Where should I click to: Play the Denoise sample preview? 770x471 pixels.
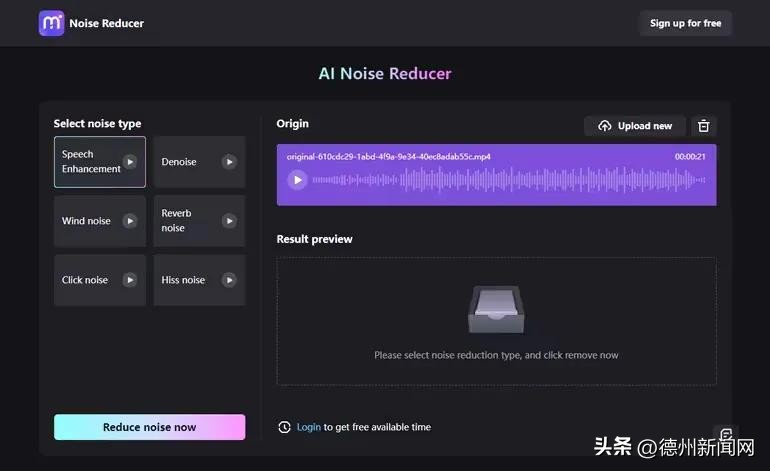click(x=229, y=162)
